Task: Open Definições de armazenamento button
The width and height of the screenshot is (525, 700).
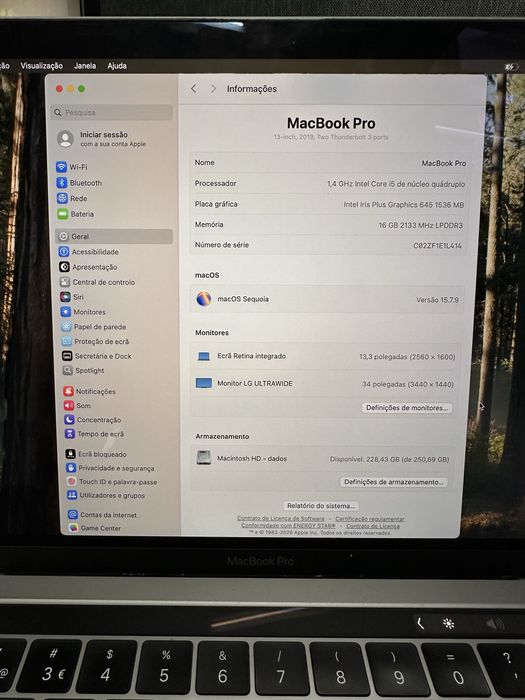Action: (393, 482)
